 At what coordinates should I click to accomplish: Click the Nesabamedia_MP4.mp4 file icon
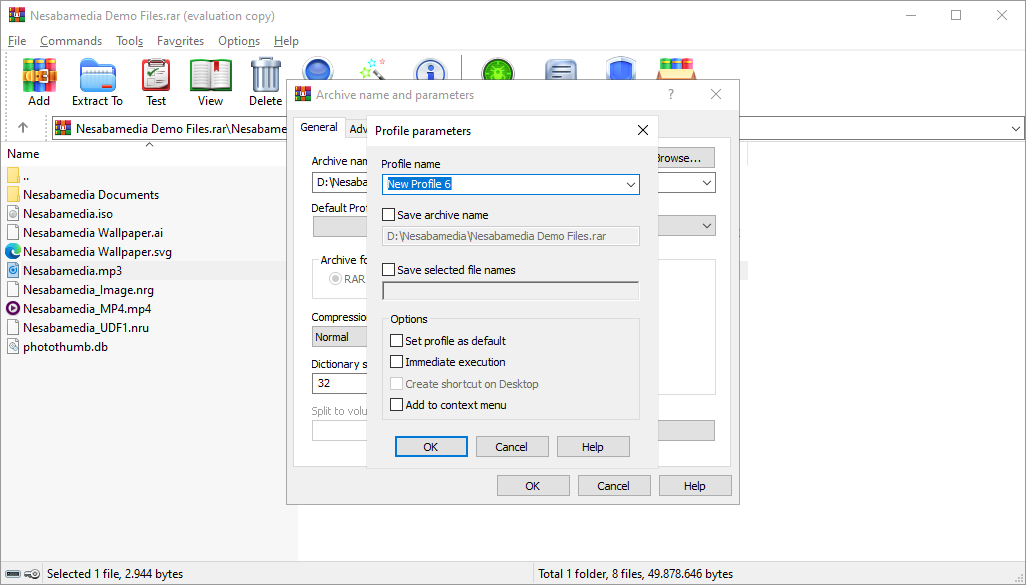click(13, 308)
